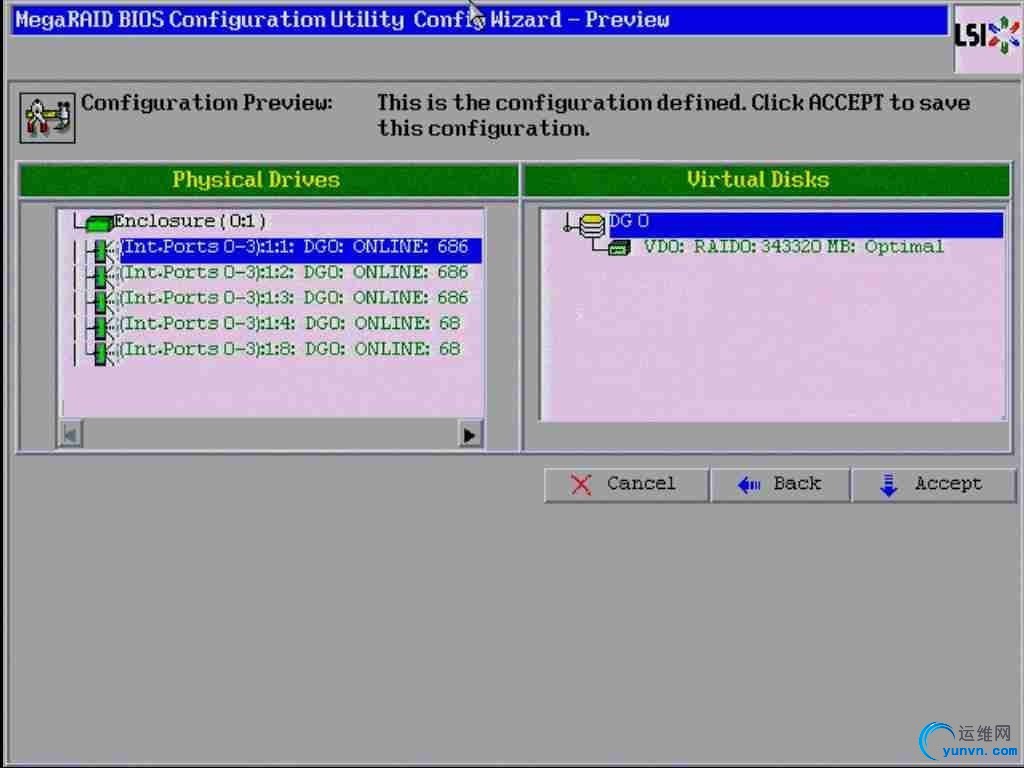This screenshot has width=1024, height=768.
Task: Click the Cancel button
Action: coord(626,485)
